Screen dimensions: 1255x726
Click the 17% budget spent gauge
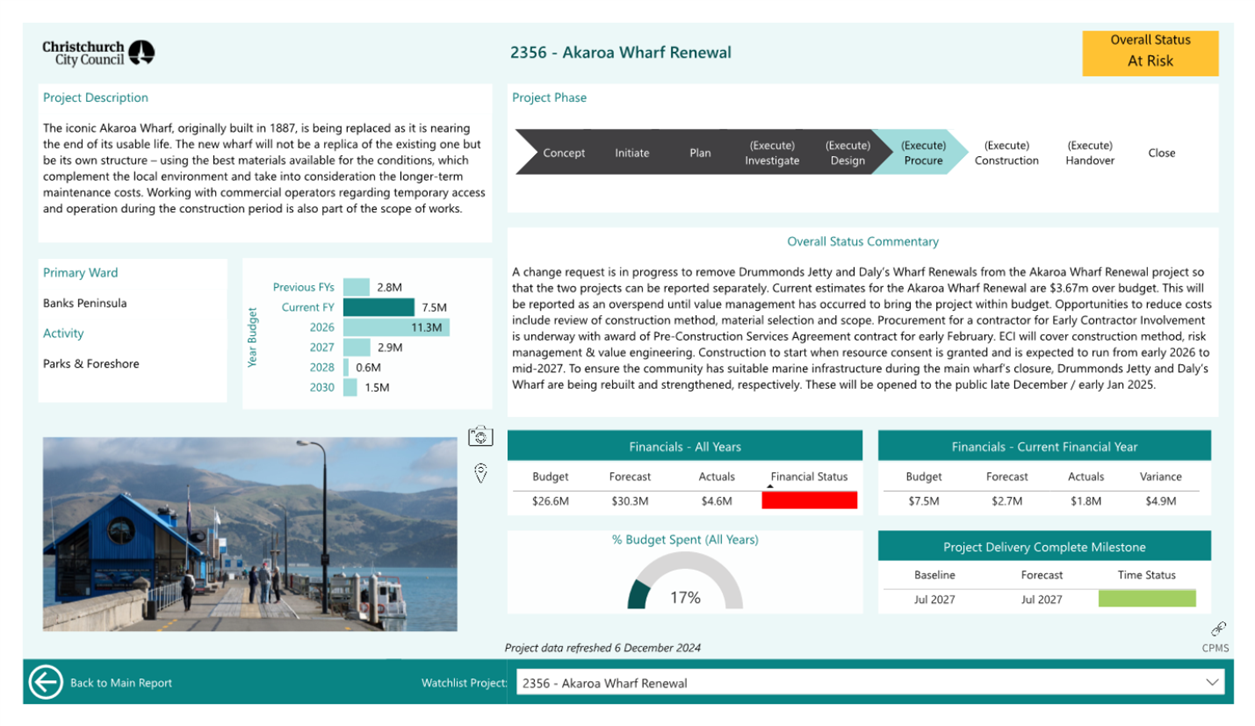click(685, 582)
